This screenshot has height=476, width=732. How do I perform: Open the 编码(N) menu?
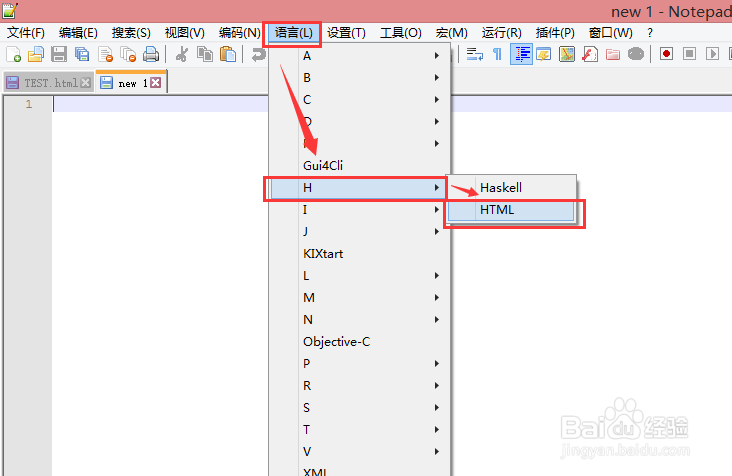[239, 33]
